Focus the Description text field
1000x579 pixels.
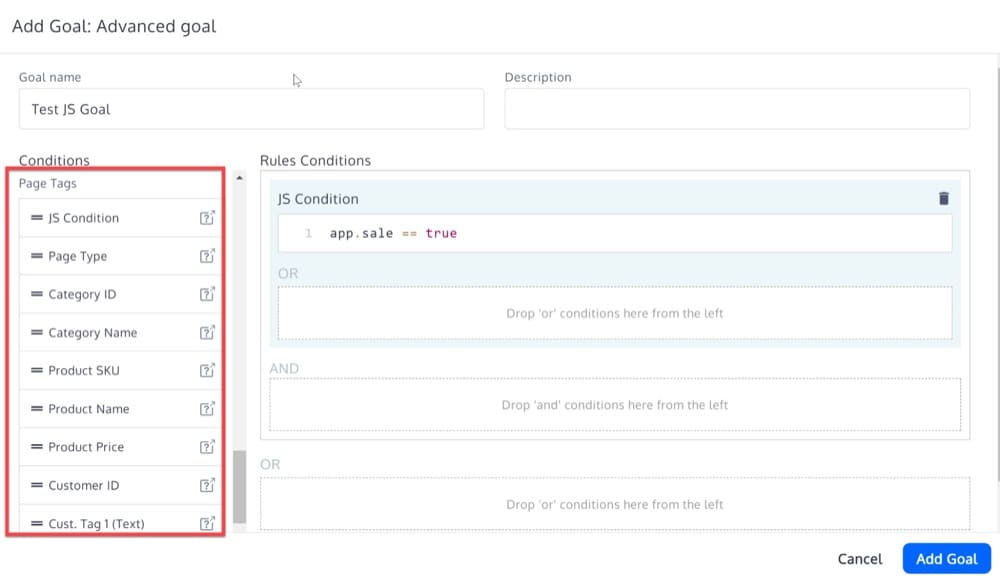click(x=736, y=109)
